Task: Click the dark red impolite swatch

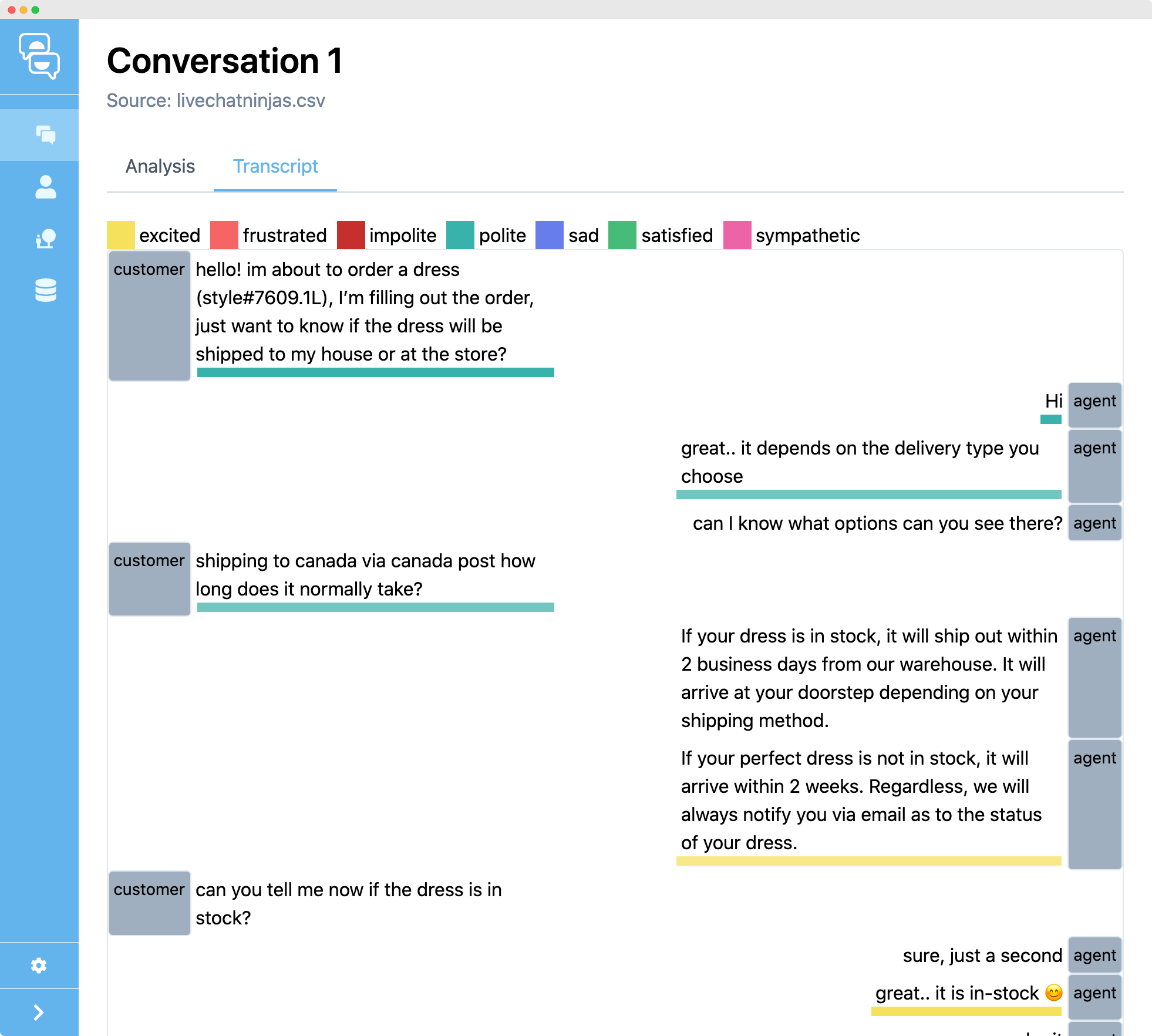Action: pos(351,235)
